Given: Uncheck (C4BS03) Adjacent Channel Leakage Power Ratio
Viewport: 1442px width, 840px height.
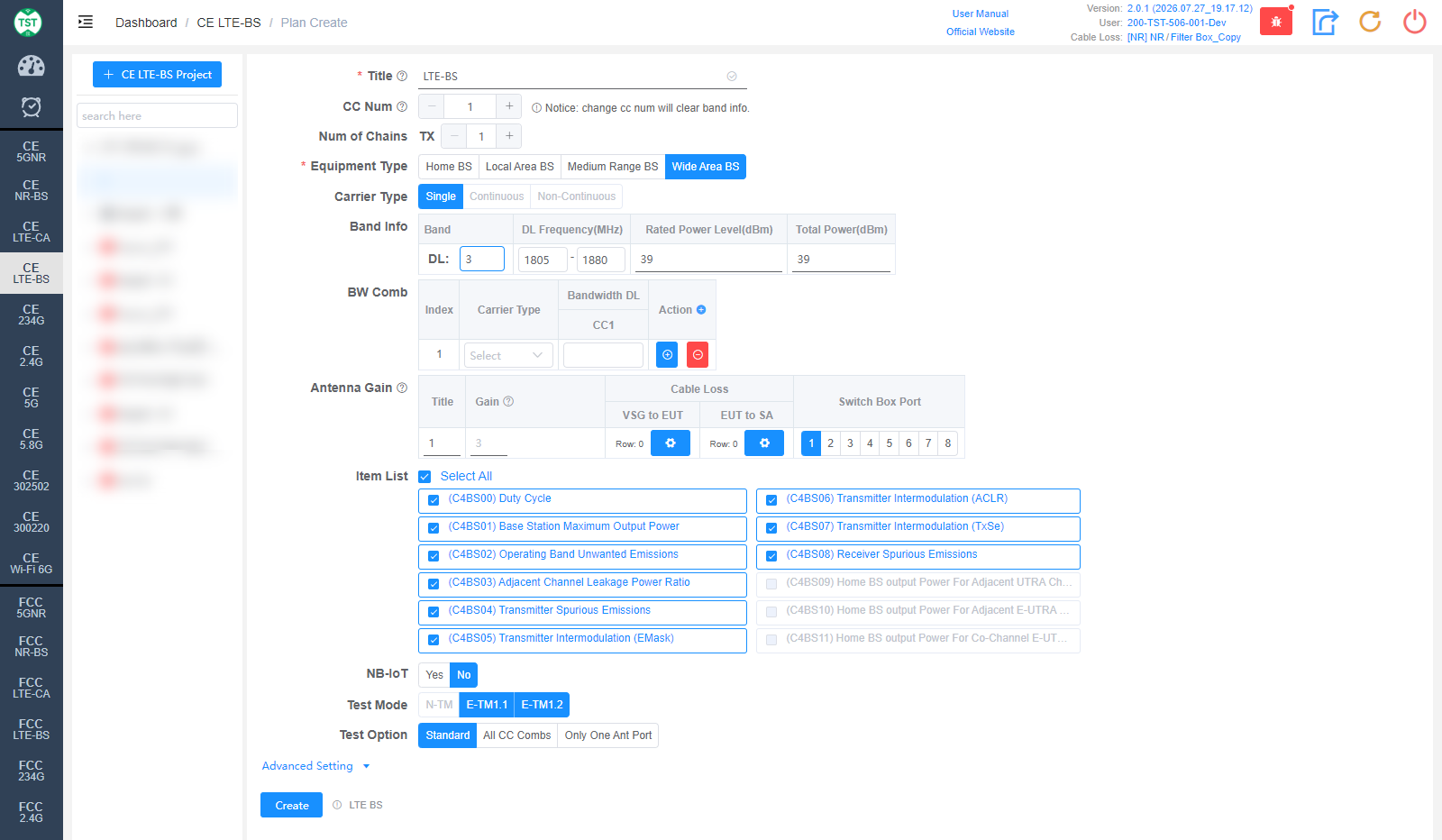Looking at the screenshot, I should pos(434,583).
